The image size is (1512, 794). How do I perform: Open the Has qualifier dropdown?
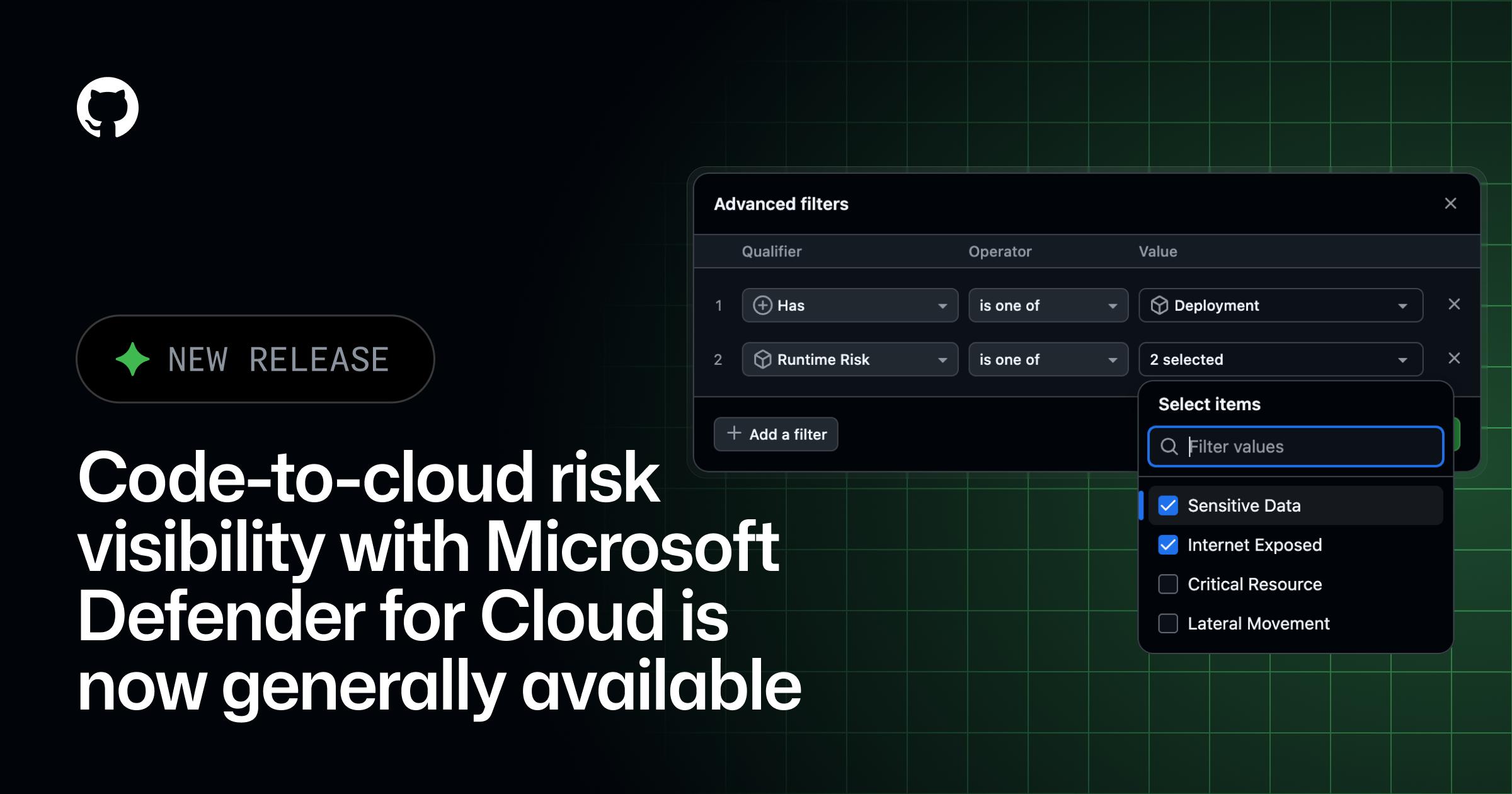click(x=850, y=306)
